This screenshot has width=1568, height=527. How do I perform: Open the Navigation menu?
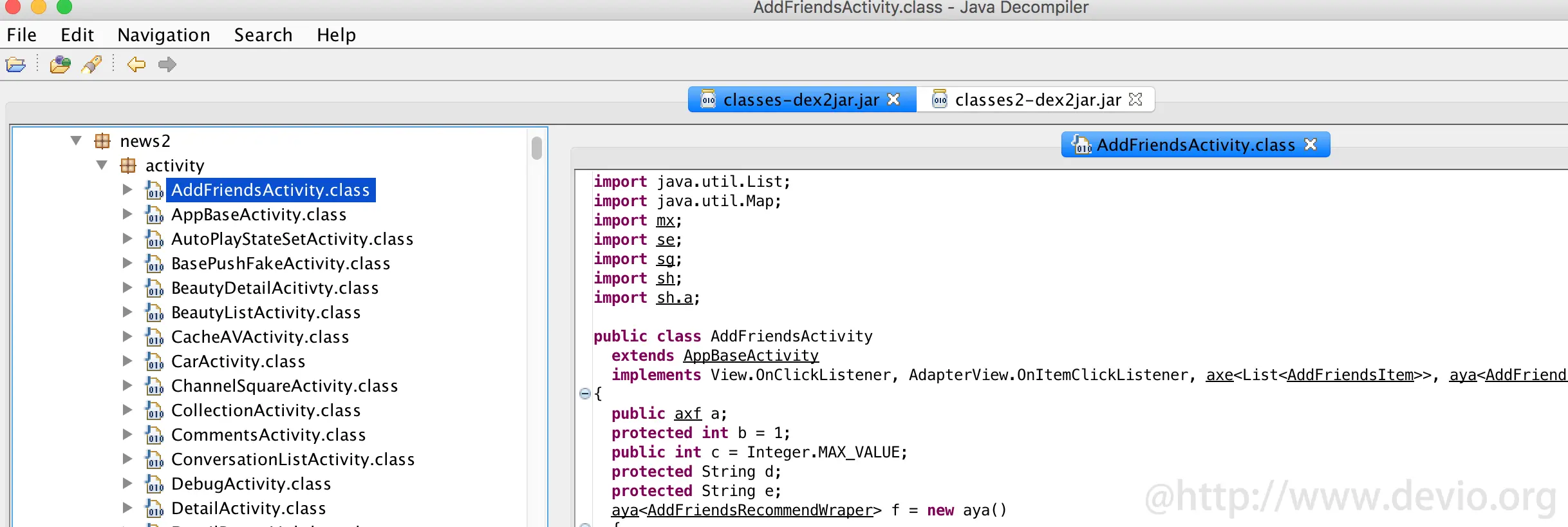tap(164, 35)
